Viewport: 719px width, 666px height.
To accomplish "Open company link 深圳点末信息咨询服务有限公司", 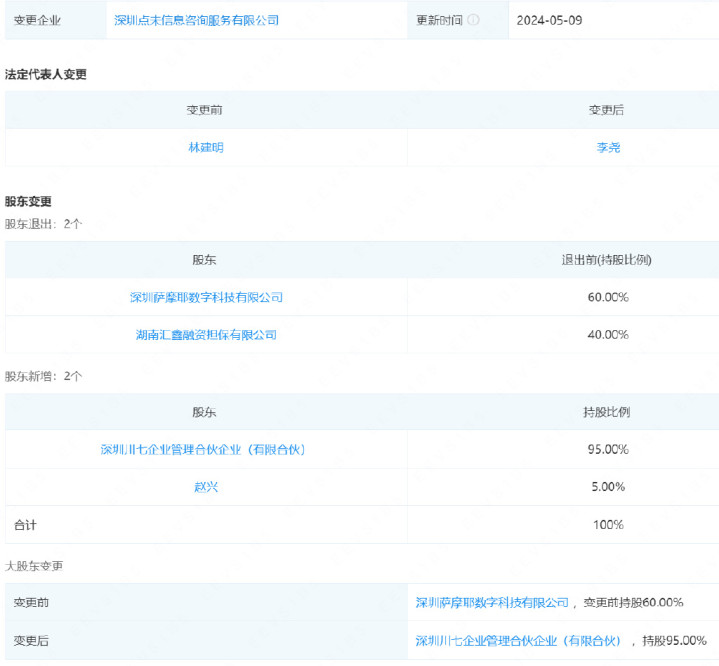I will [197, 20].
